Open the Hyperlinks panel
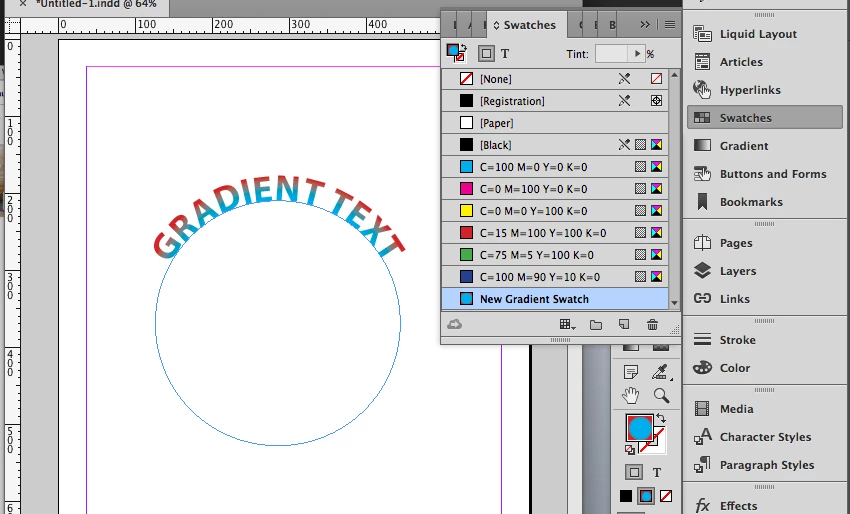850x514 pixels. pos(765,90)
